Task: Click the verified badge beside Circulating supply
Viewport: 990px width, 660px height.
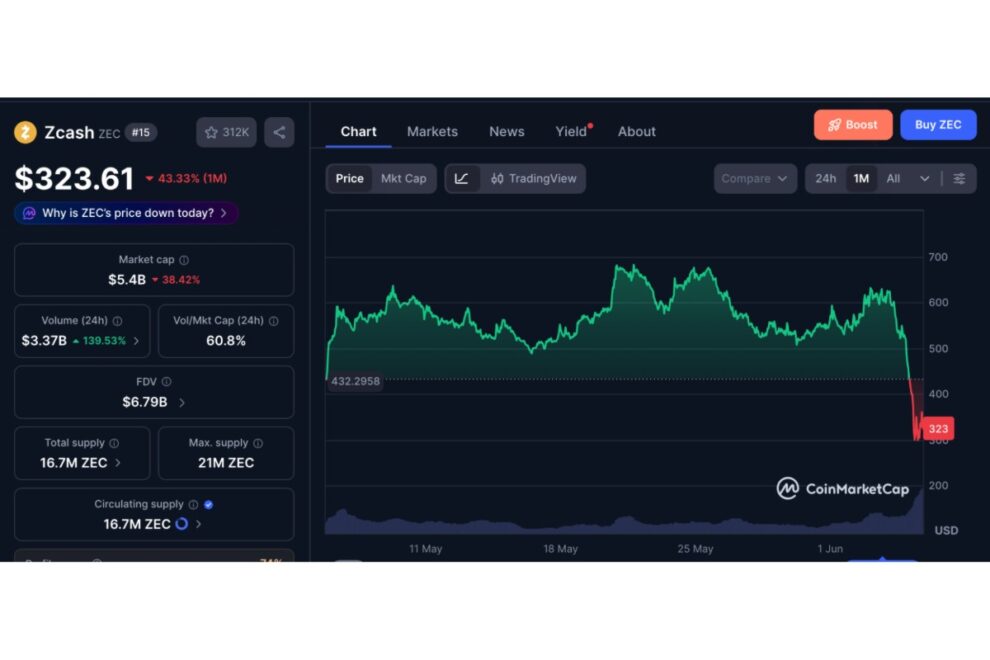Action: pyautogui.click(x=208, y=504)
